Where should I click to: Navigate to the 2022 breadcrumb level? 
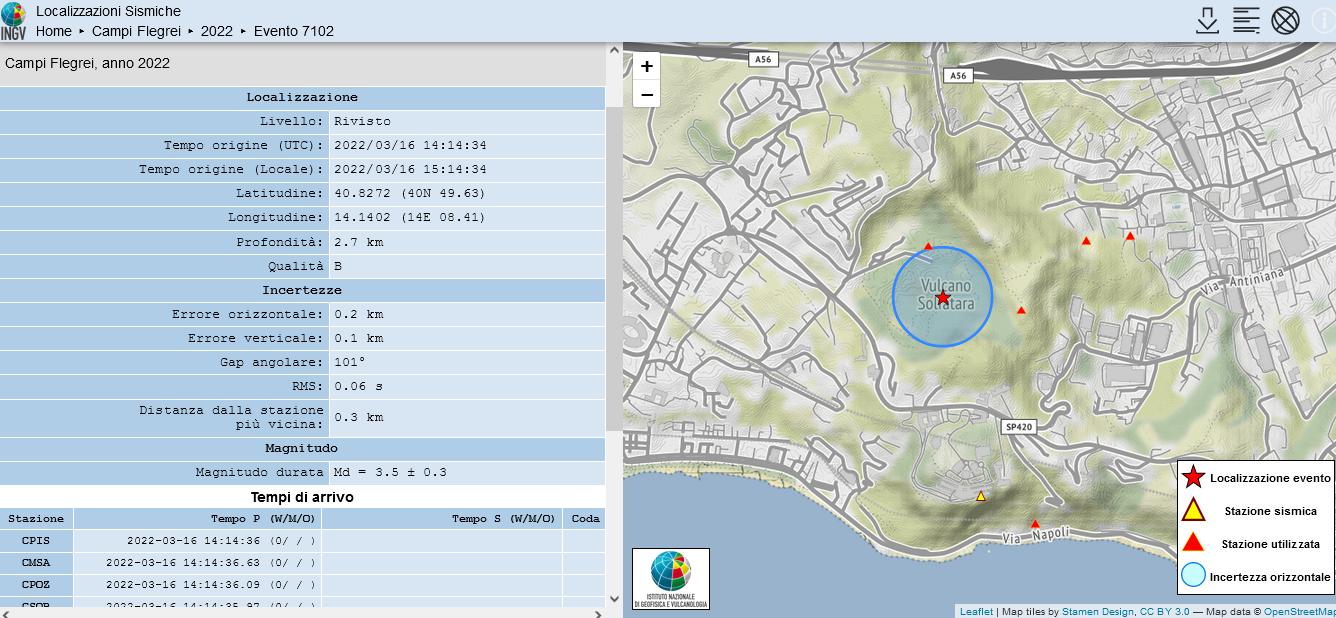tap(216, 31)
